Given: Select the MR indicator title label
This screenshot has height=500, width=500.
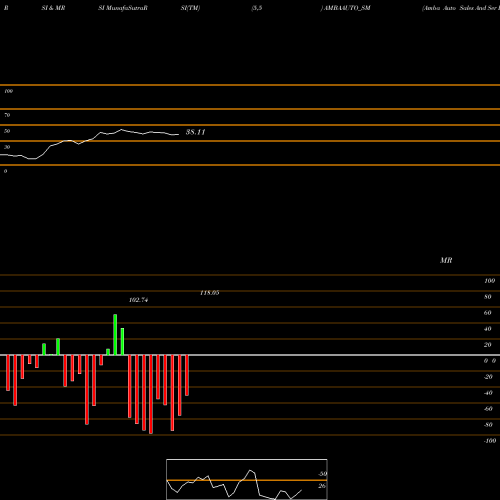Looking at the screenshot, I should click(x=446, y=260).
